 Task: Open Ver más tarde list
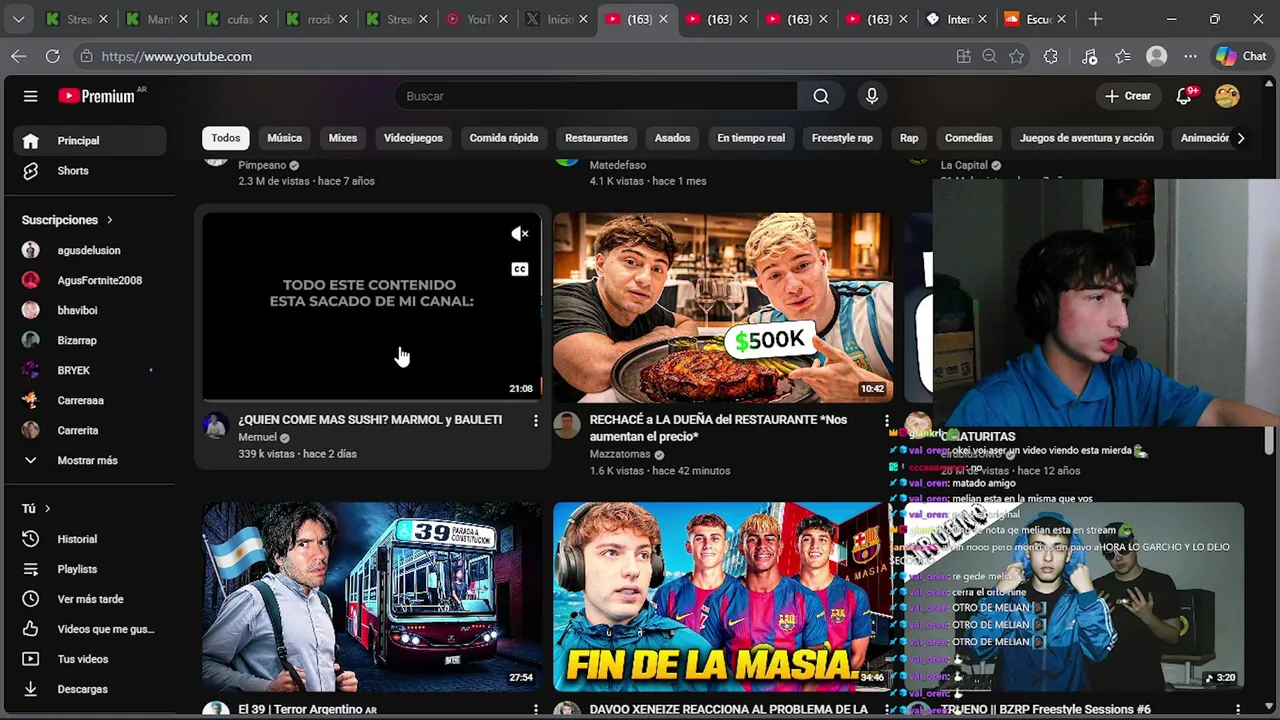91,599
